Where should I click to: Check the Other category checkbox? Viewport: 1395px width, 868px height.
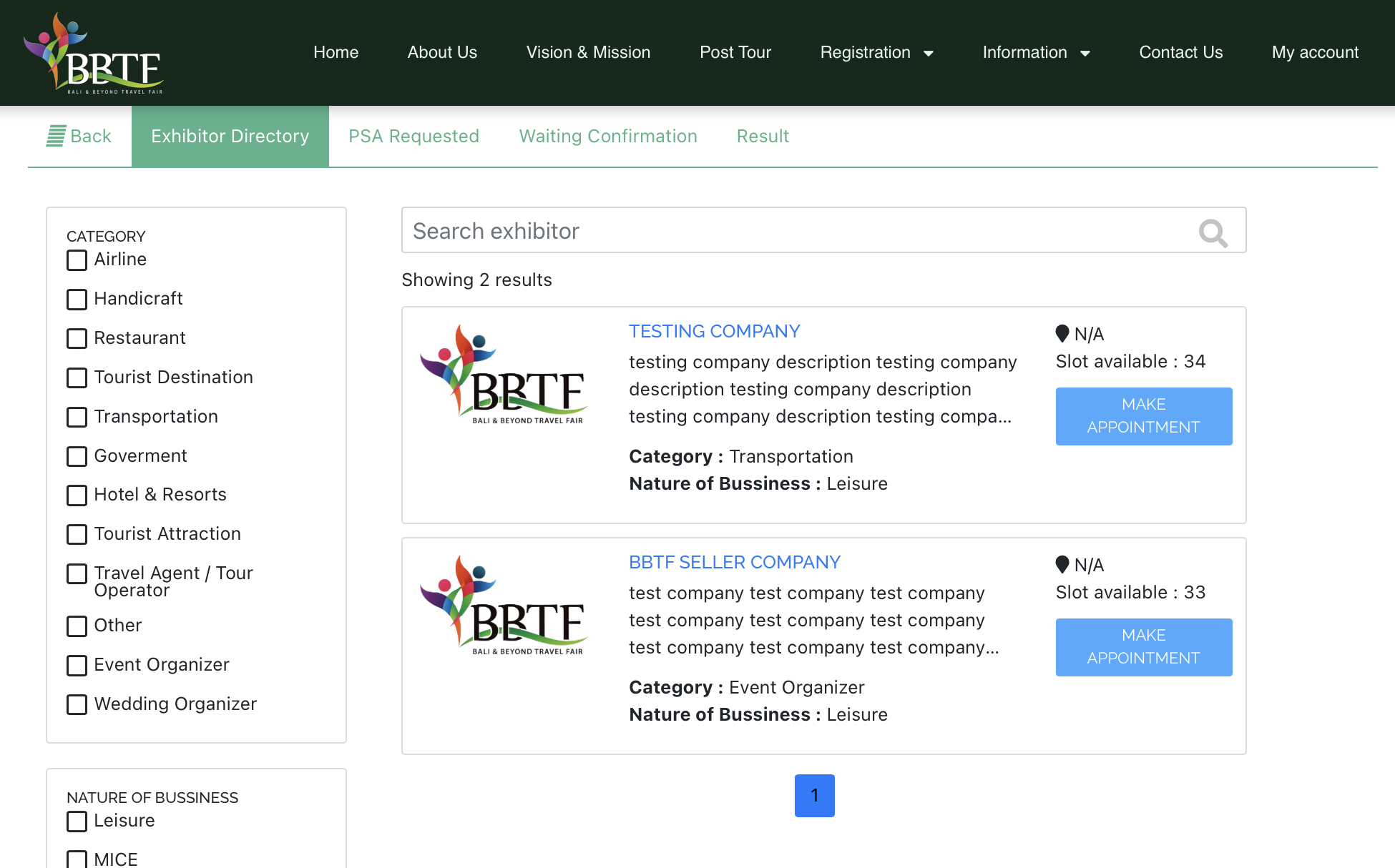point(77,626)
